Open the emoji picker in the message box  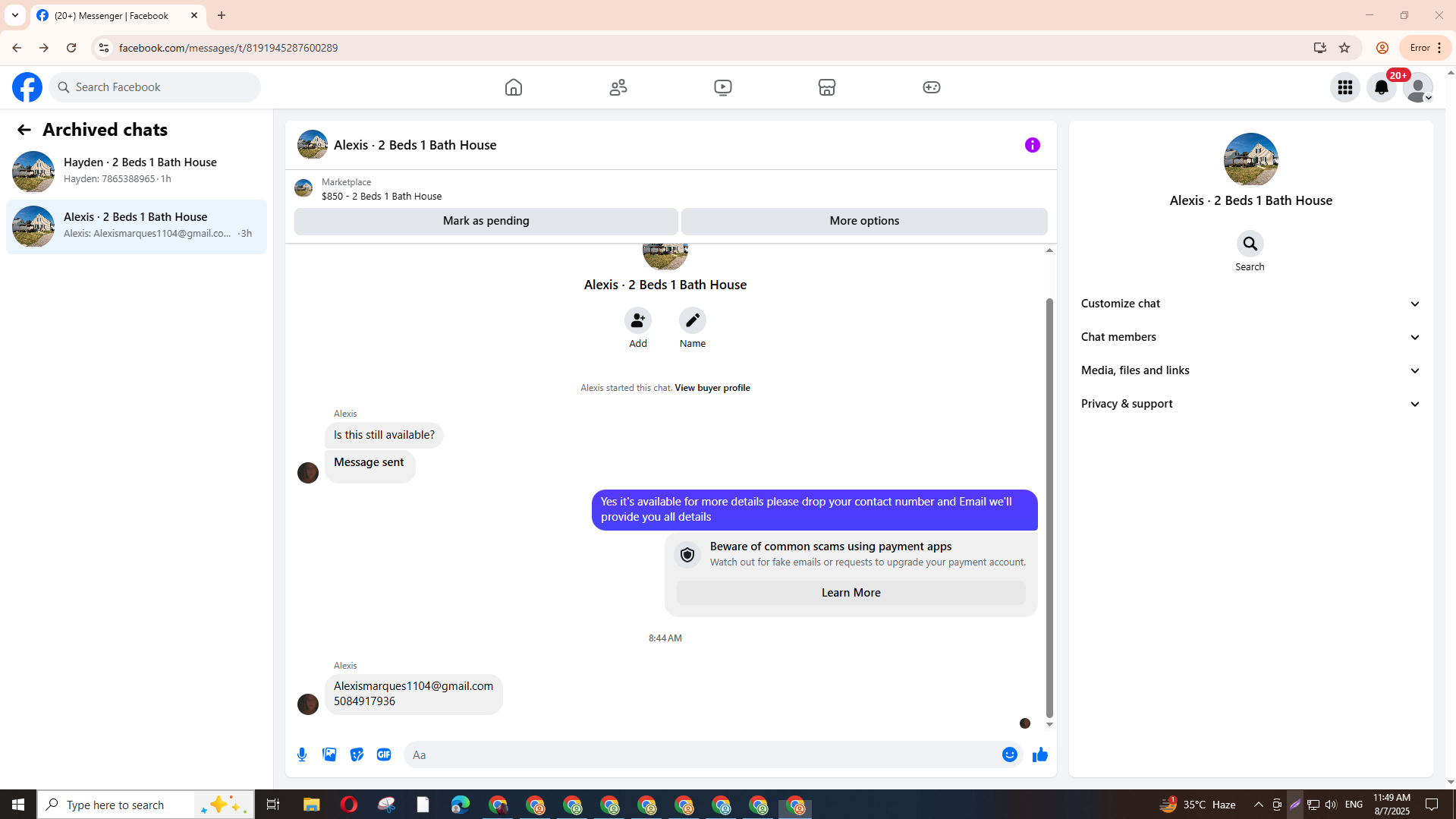[1010, 754]
